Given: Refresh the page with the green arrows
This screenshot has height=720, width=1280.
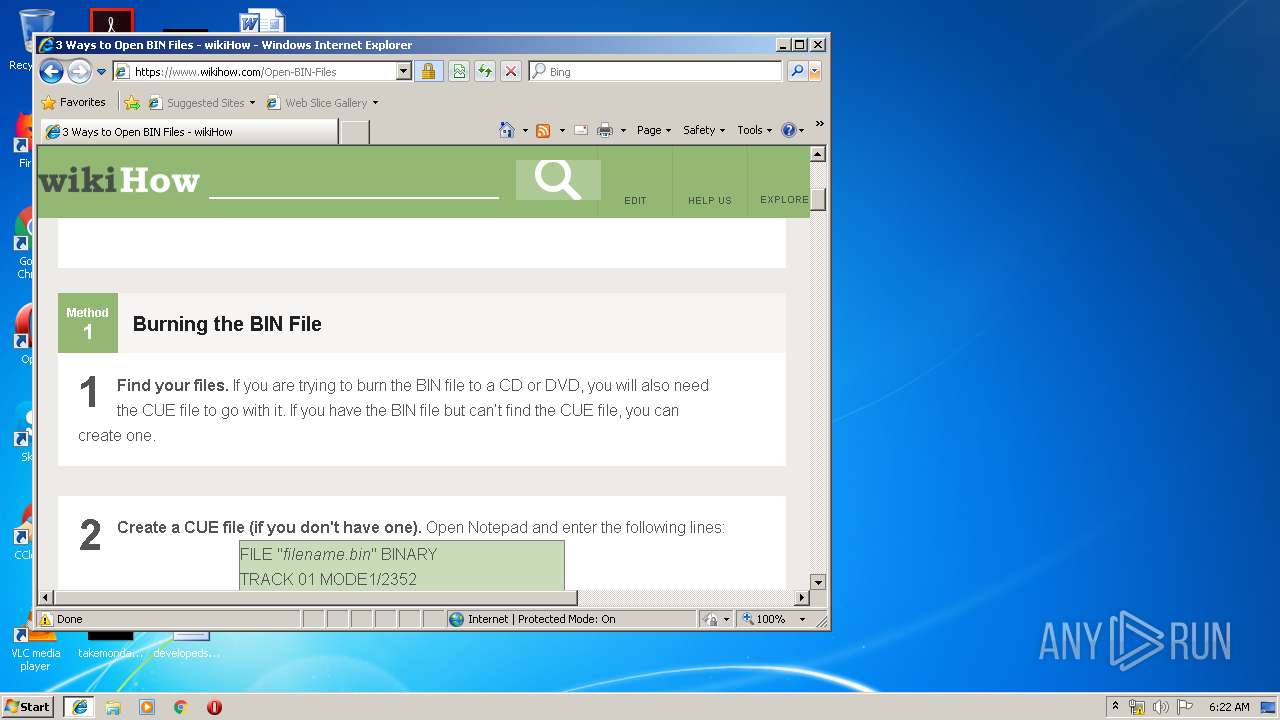Looking at the screenshot, I should coord(485,72).
